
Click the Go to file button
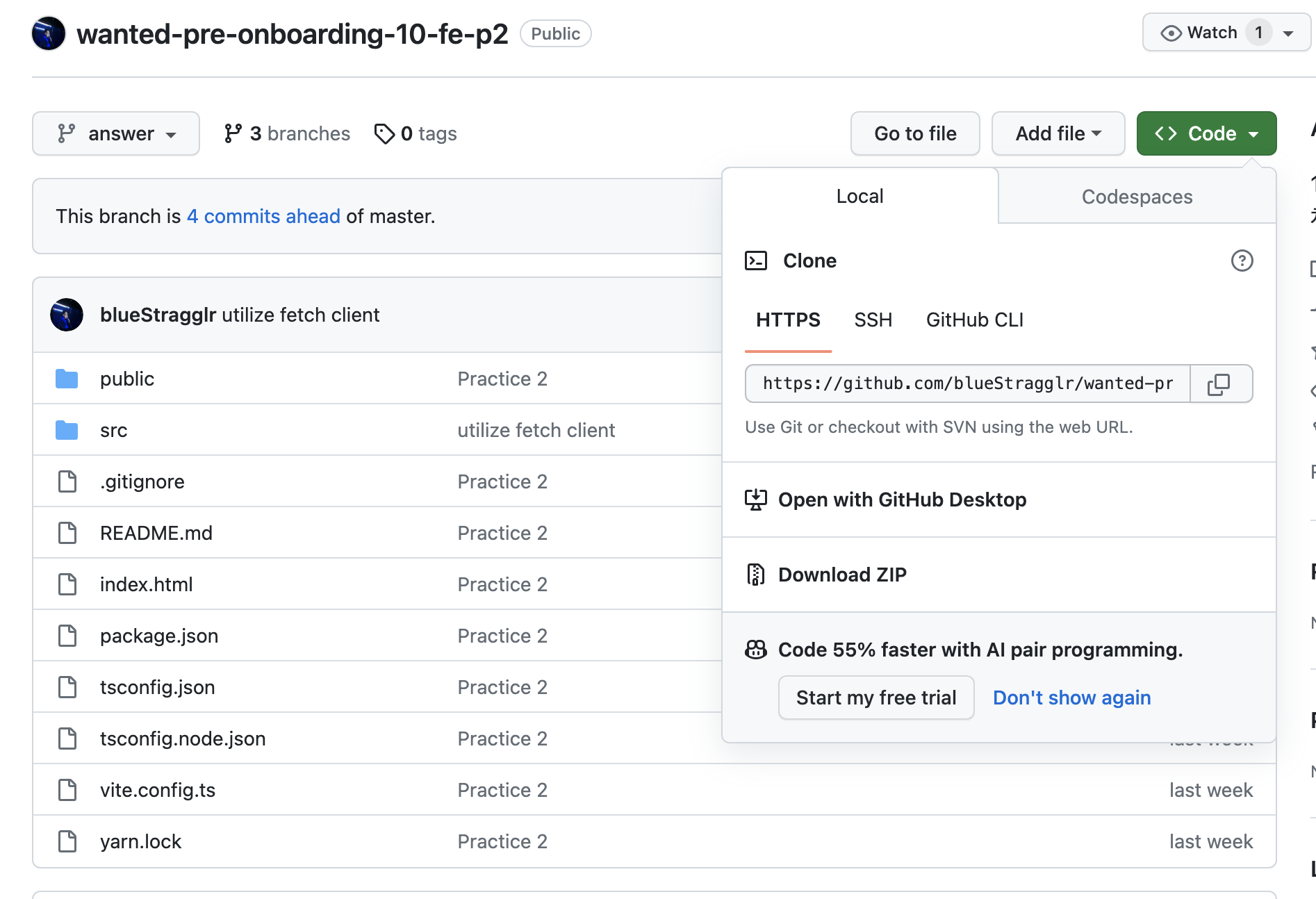[x=915, y=133]
